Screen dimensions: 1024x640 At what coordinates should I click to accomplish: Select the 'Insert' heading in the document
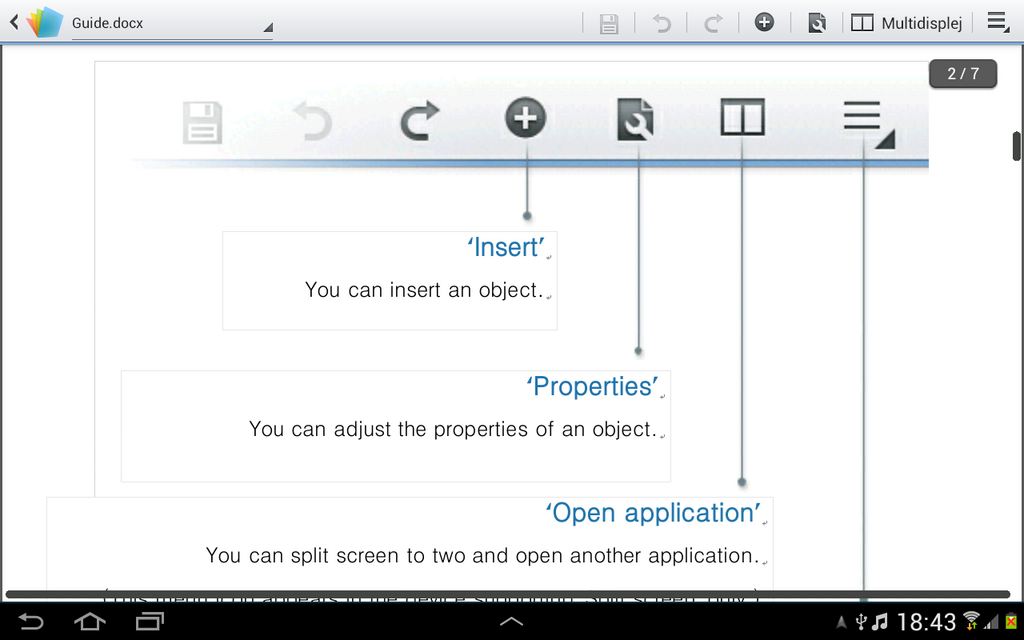tap(506, 247)
